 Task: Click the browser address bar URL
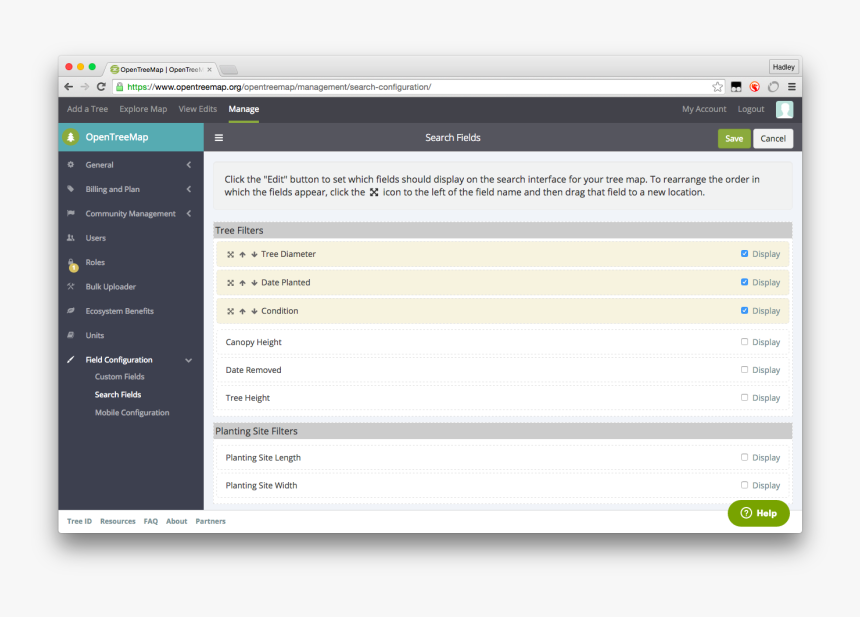tap(279, 87)
